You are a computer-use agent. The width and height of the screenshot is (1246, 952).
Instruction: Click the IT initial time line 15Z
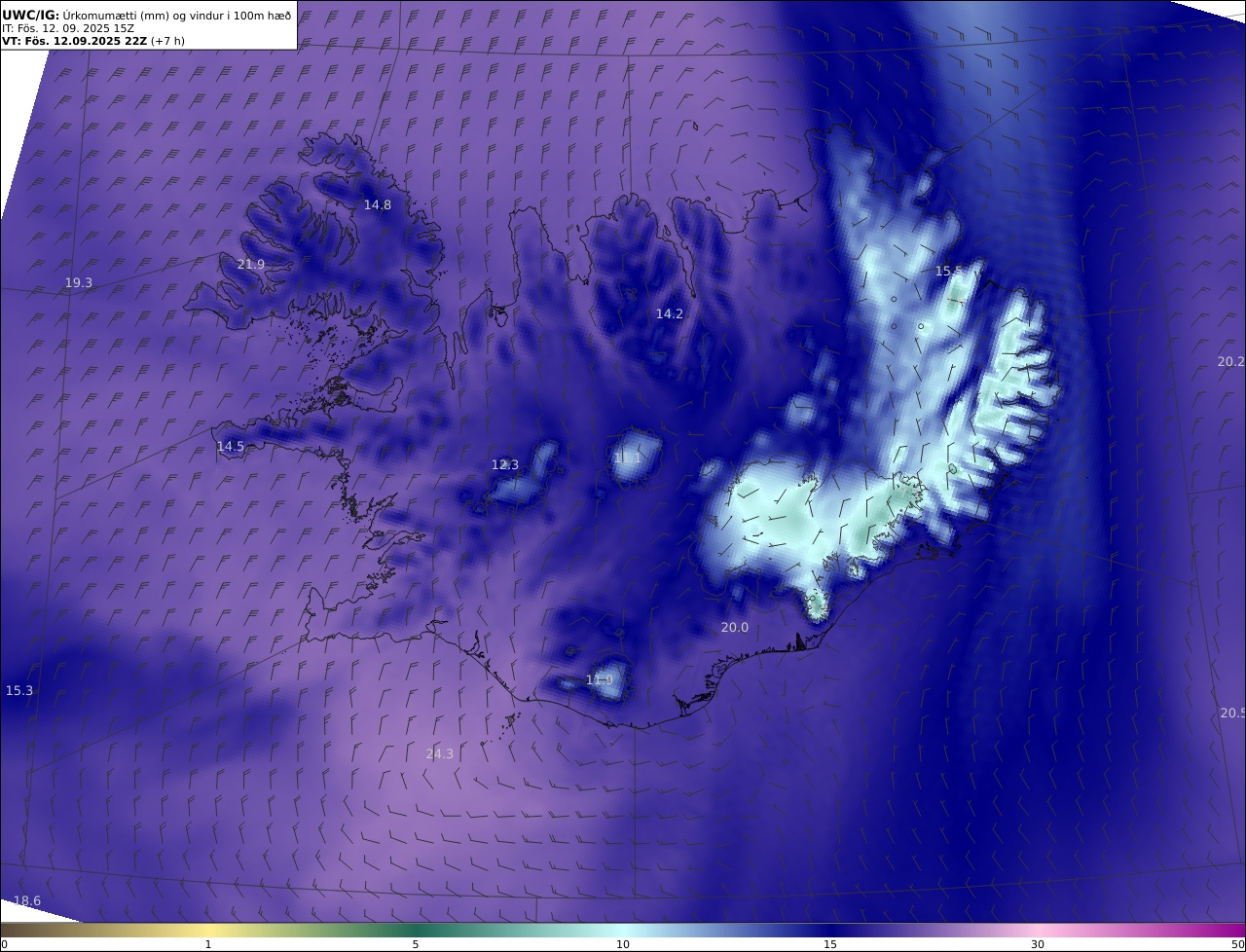[x=68, y=28]
